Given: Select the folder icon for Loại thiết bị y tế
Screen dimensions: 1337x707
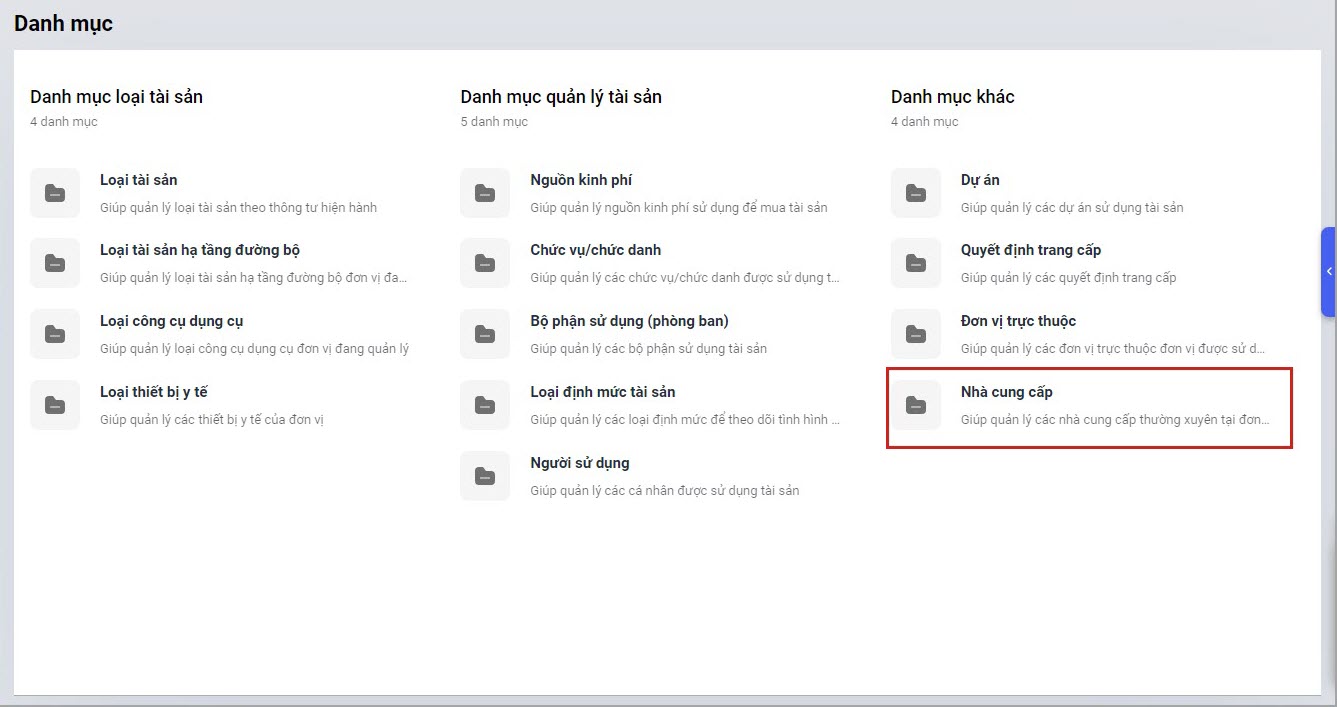Looking at the screenshot, I should [55, 405].
